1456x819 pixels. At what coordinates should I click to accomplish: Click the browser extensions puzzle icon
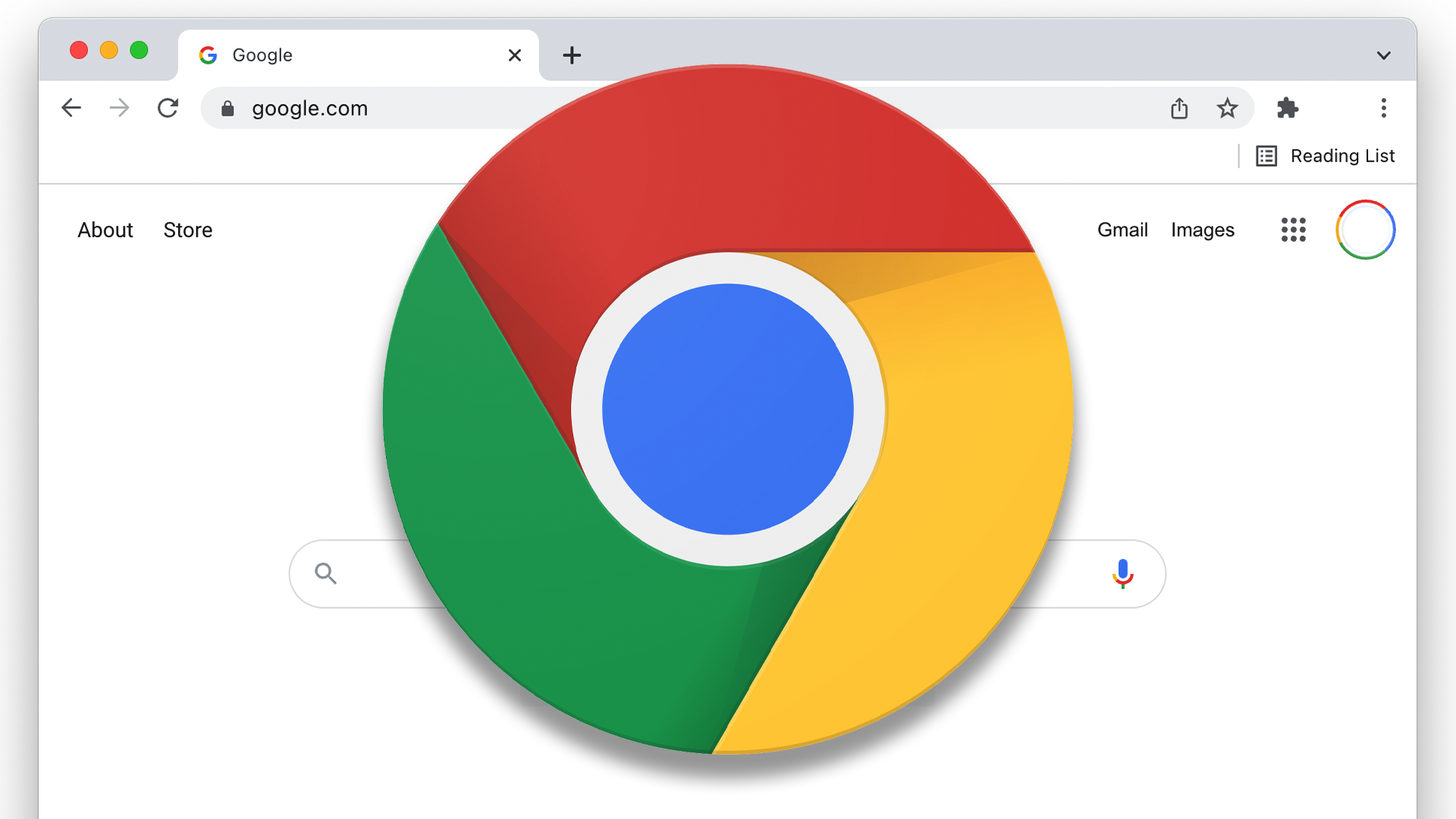(1287, 107)
